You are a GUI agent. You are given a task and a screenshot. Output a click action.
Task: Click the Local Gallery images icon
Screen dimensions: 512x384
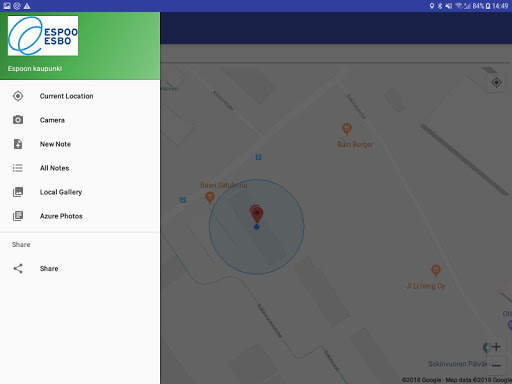[x=18, y=192]
